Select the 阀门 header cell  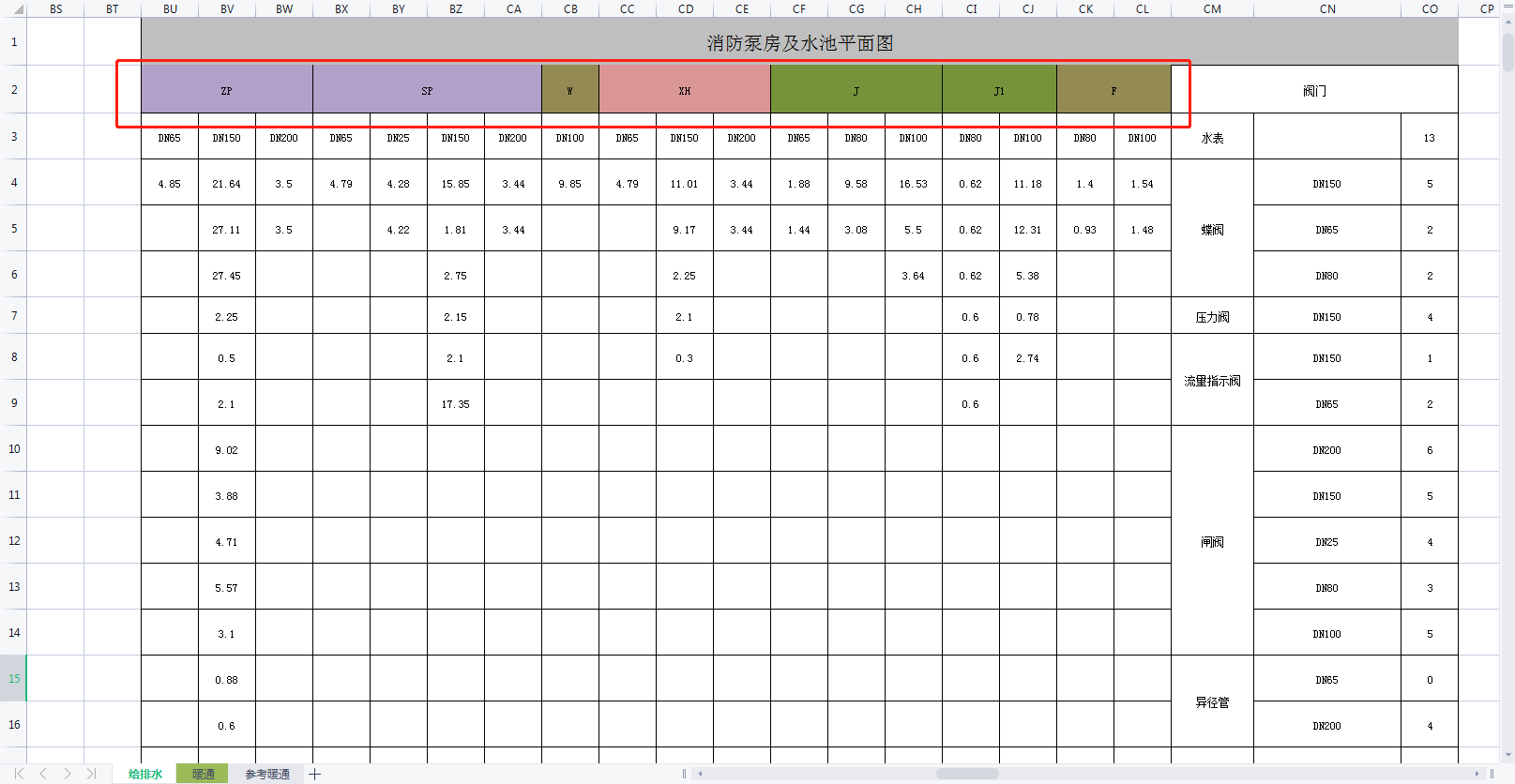tap(1314, 90)
